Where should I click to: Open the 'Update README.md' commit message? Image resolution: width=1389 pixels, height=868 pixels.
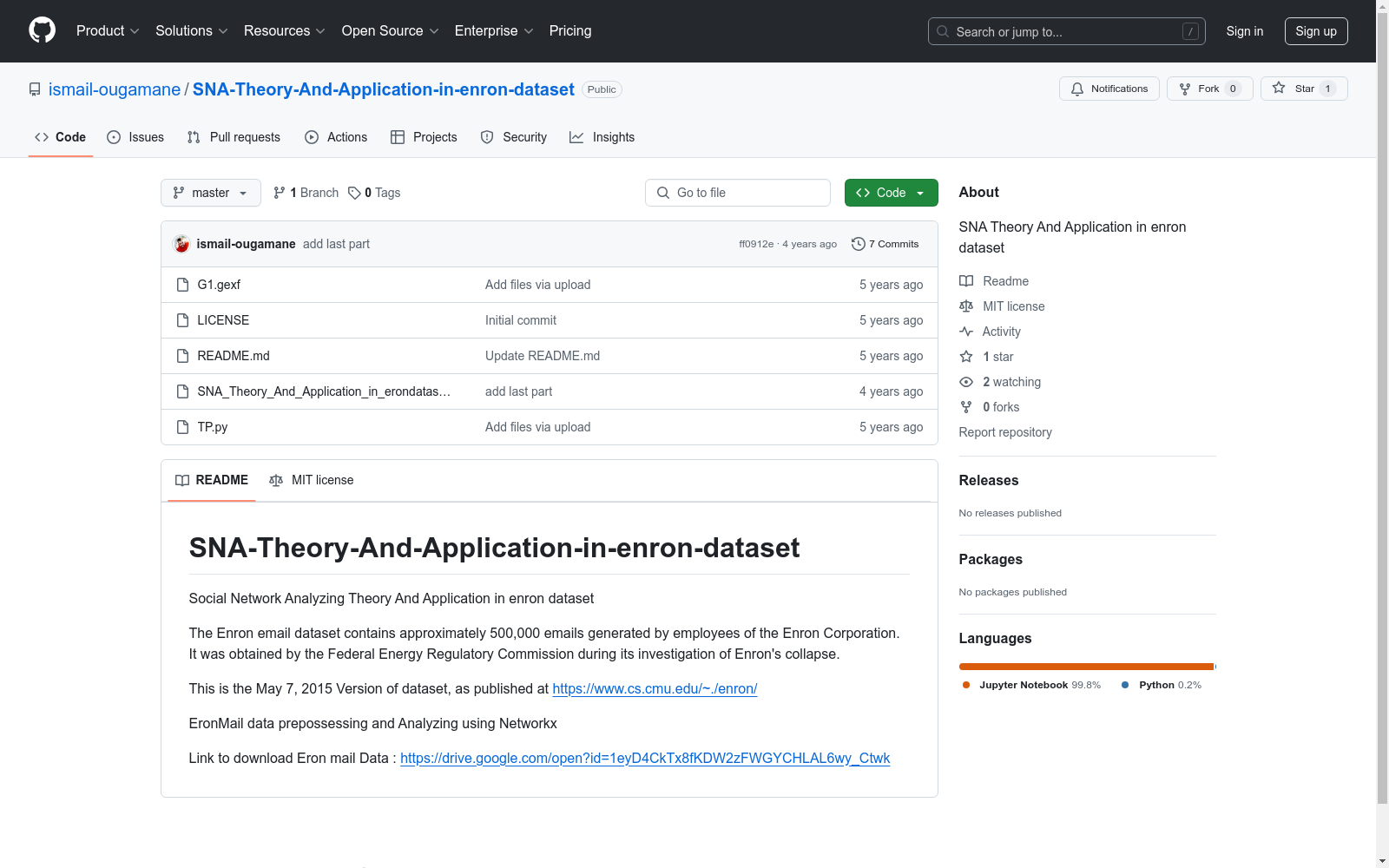pyautogui.click(x=543, y=356)
